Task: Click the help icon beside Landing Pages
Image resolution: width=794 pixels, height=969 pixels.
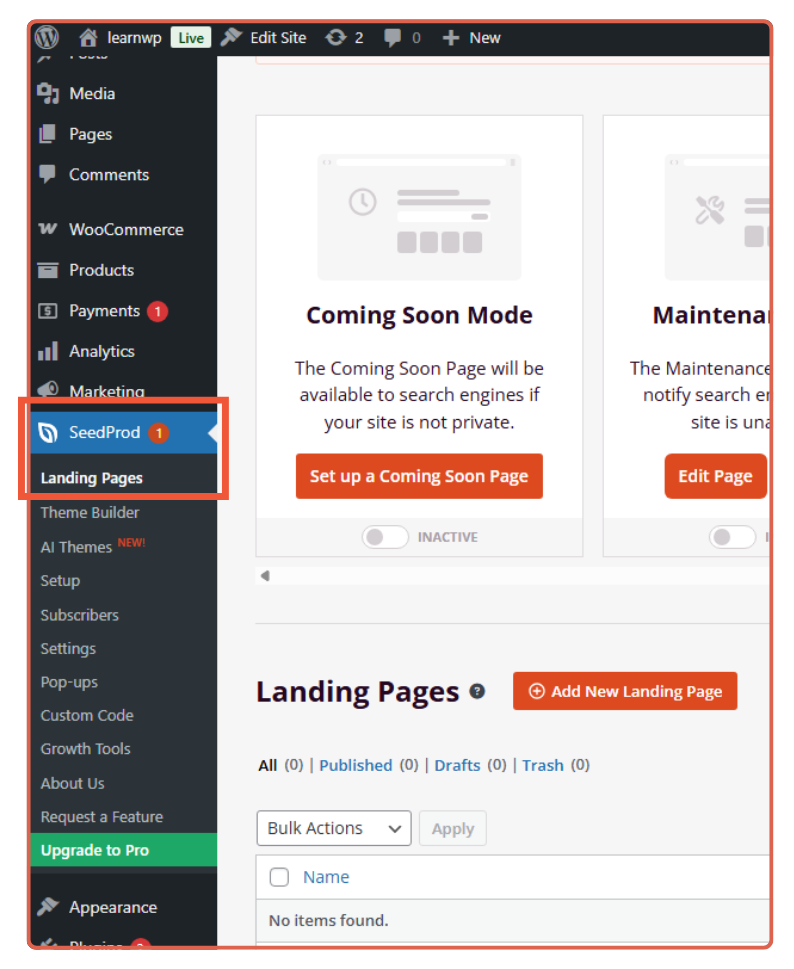Action: tap(477, 691)
